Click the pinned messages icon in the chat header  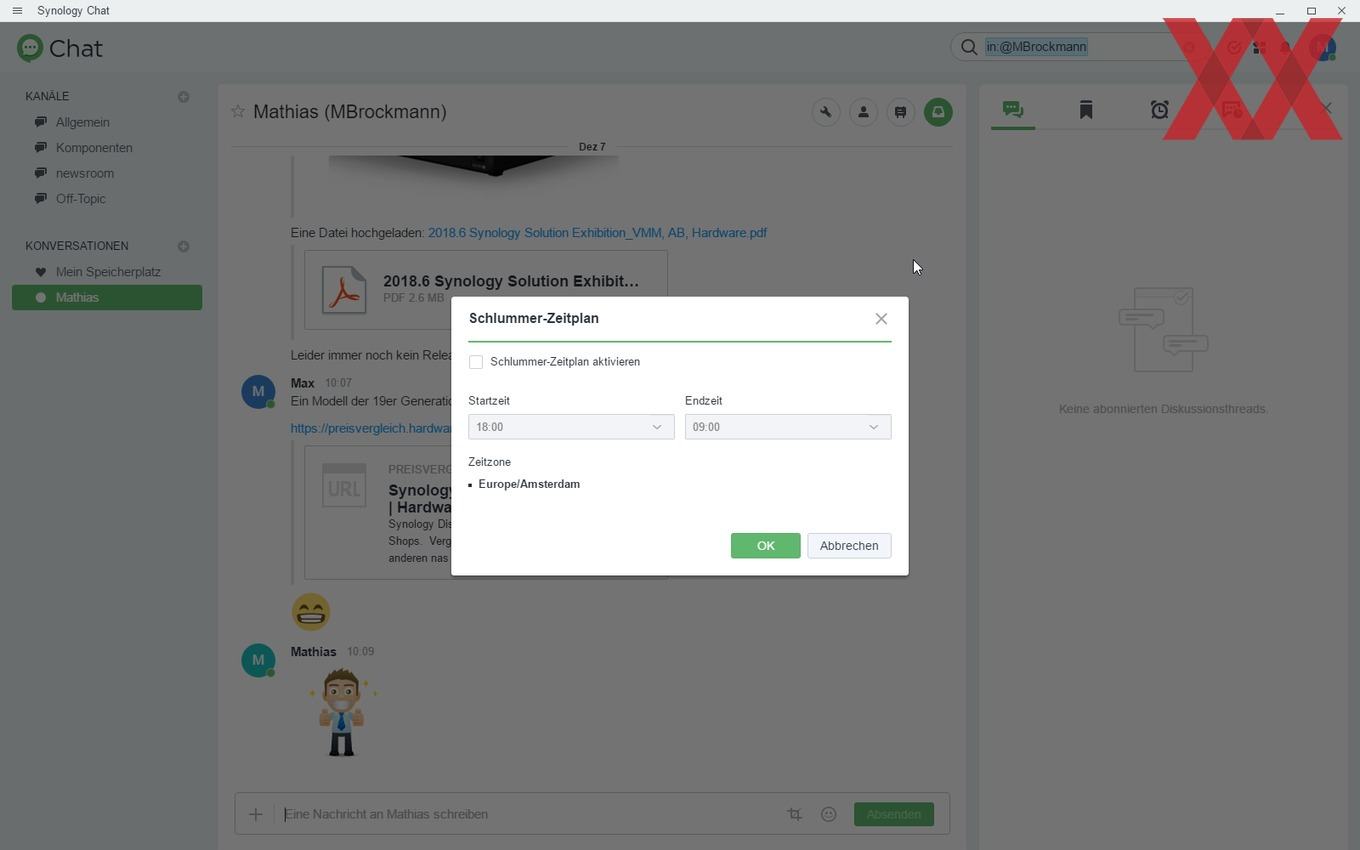pyautogui.click(x=900, y=112)
